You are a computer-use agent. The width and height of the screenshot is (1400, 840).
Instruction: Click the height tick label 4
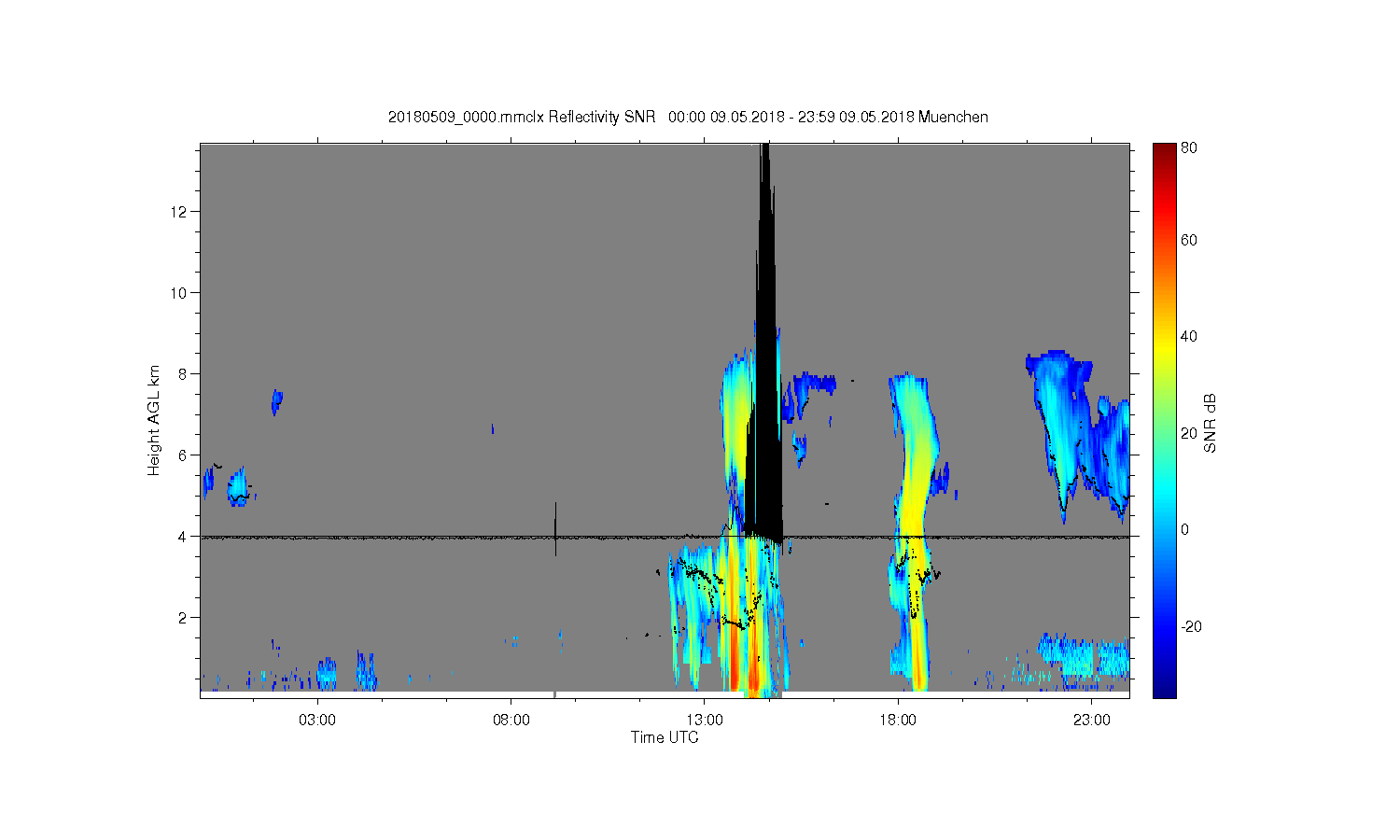[183, 536]
